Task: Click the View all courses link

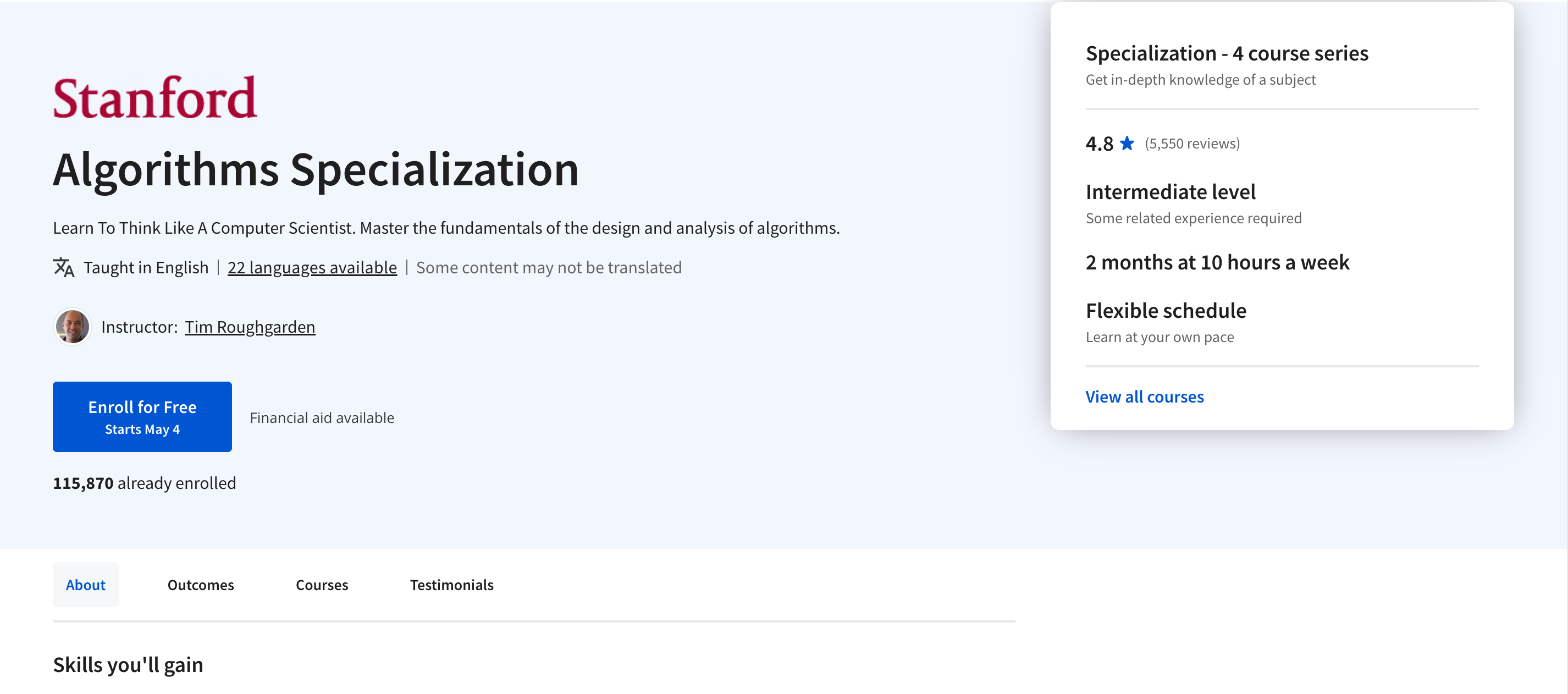Action: click(x=1145, y=395)
